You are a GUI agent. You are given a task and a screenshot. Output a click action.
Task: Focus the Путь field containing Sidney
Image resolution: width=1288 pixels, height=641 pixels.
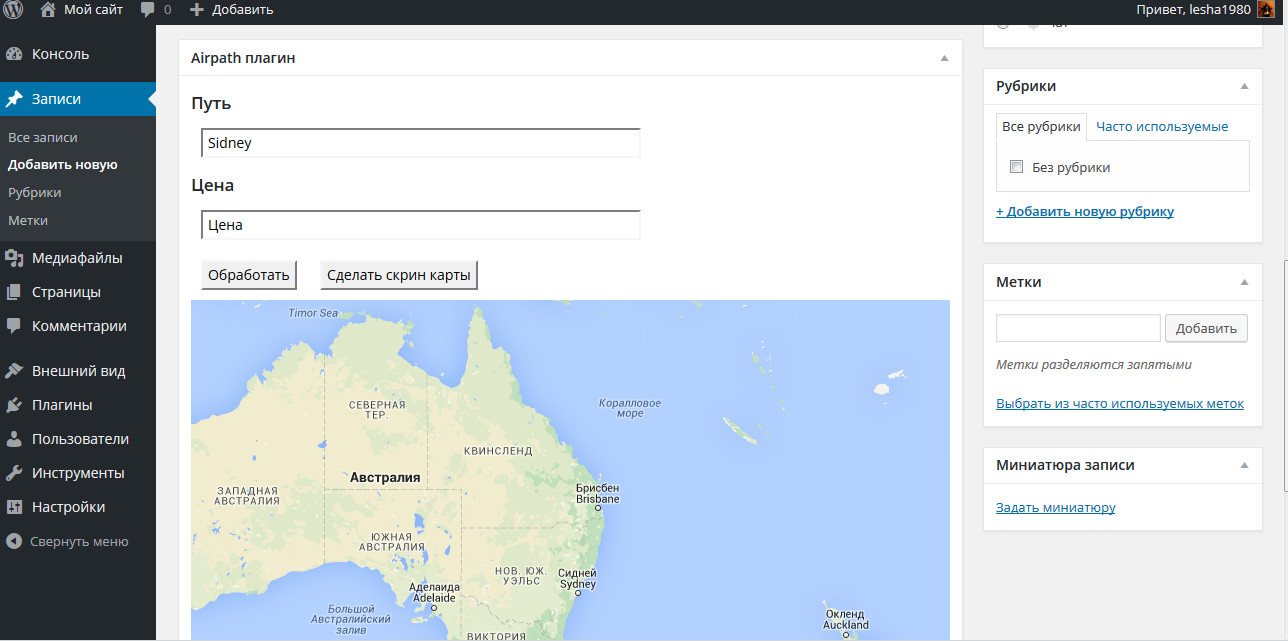(421, 143)
